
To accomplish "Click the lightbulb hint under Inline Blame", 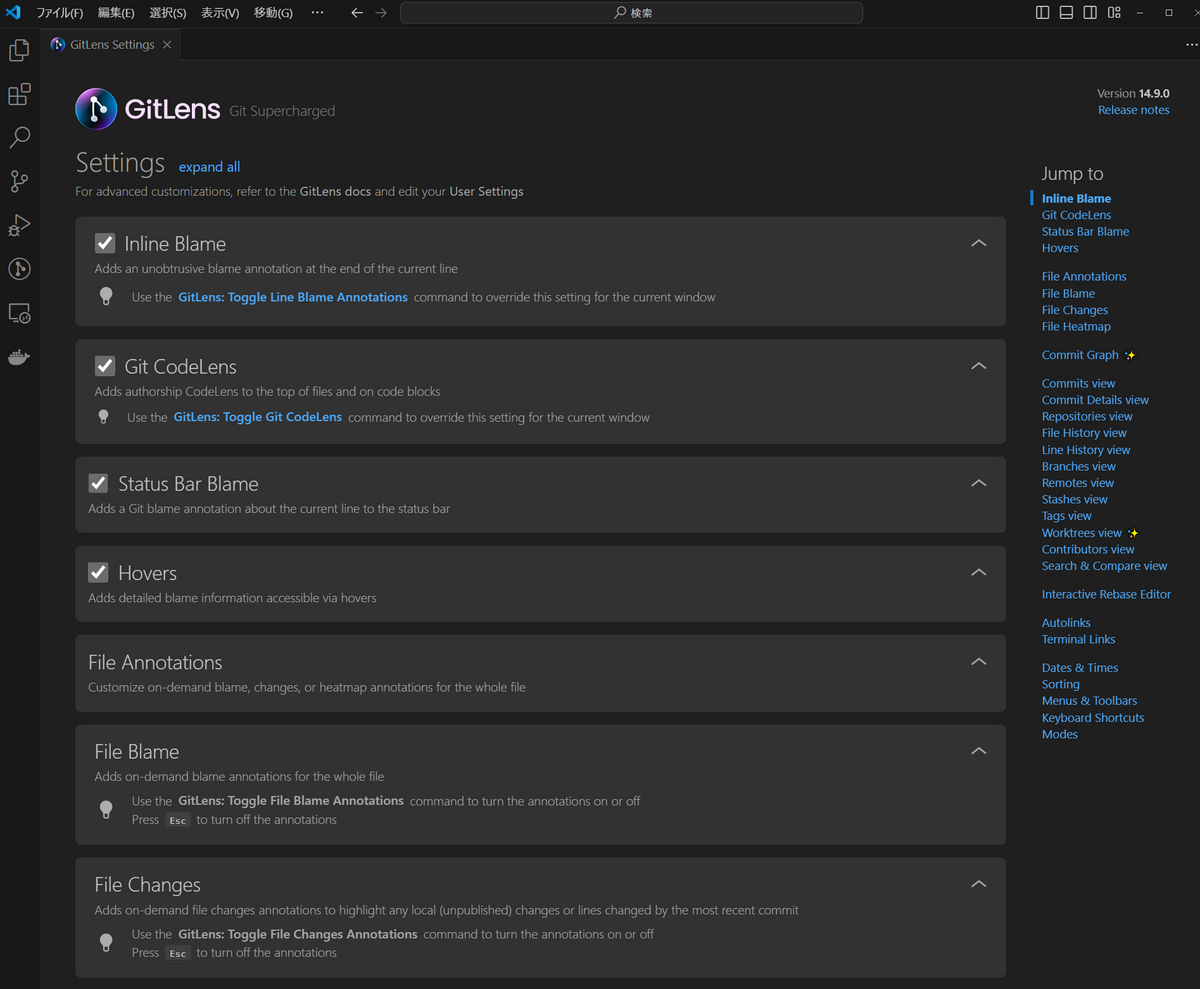I will click(106, 297).
